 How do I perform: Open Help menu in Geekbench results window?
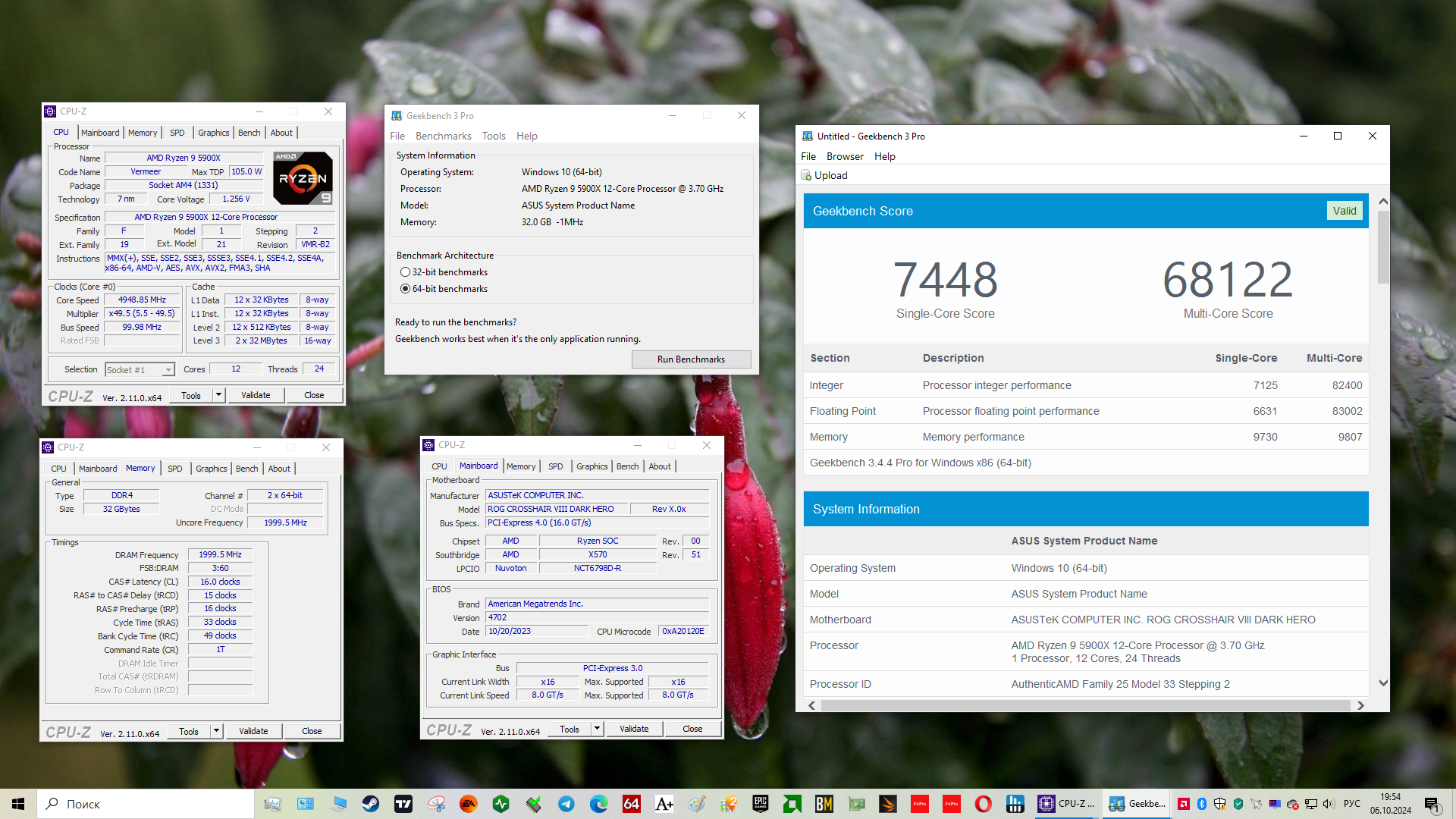pyautogui.click(x=885, y=156)
